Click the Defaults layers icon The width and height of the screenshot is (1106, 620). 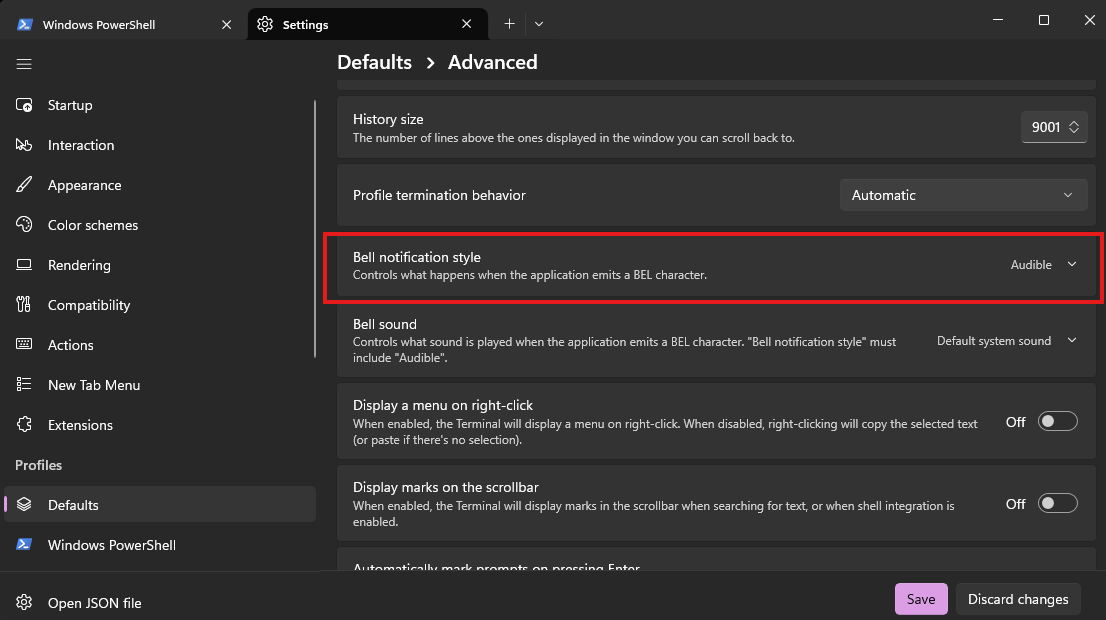click(24, 505)
